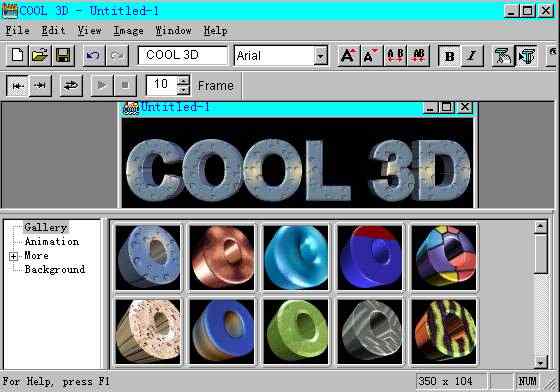Jump to the last frame
The height and width of the screenshot is (392, 560).
pos(40,86)
